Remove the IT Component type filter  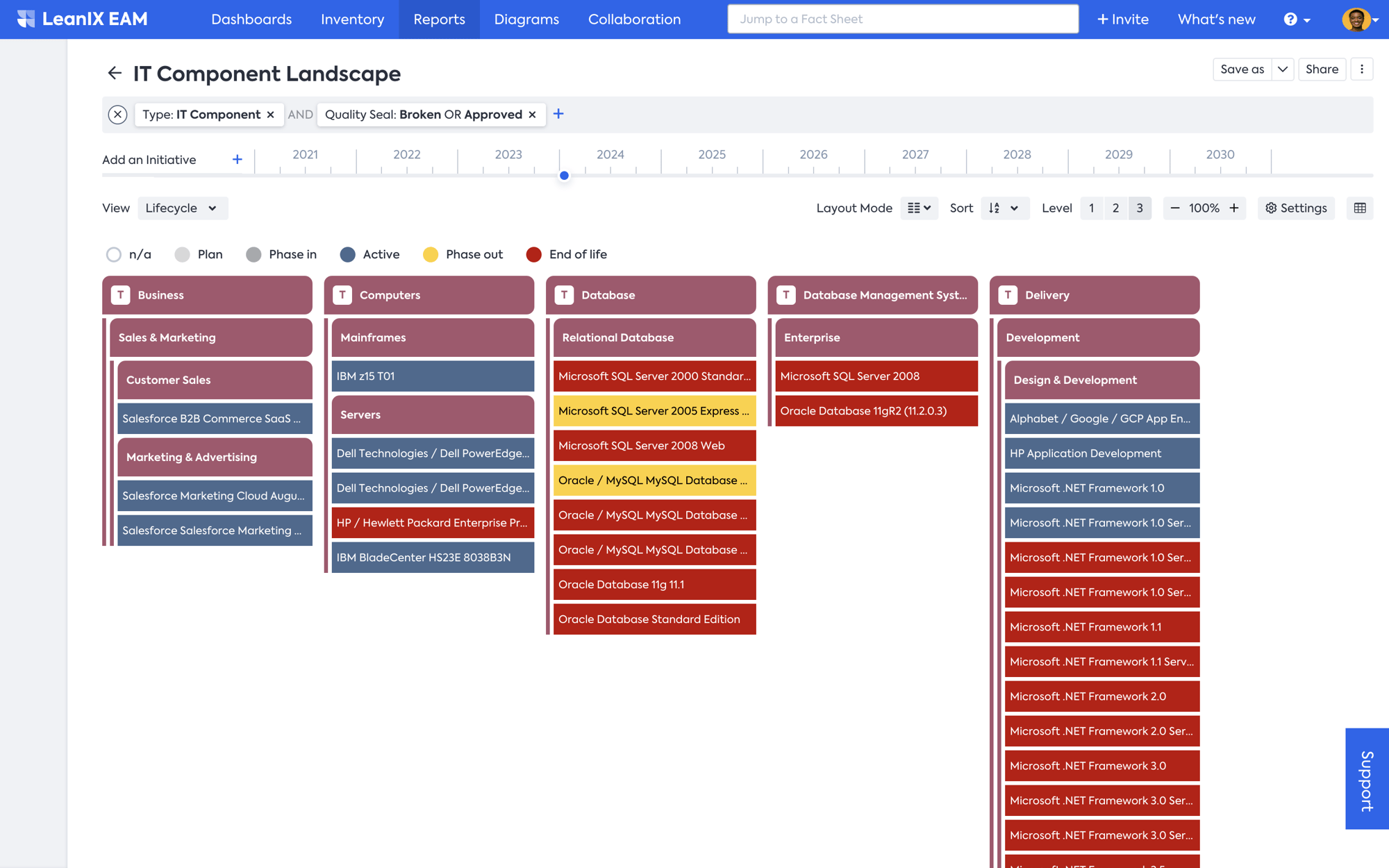tap(271, 115)
